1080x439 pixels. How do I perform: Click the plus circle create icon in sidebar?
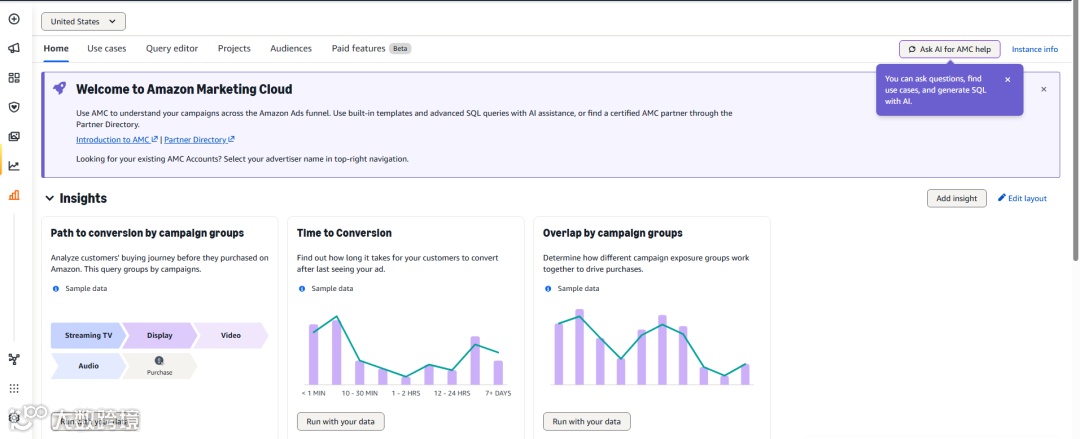tap(14, 19)
